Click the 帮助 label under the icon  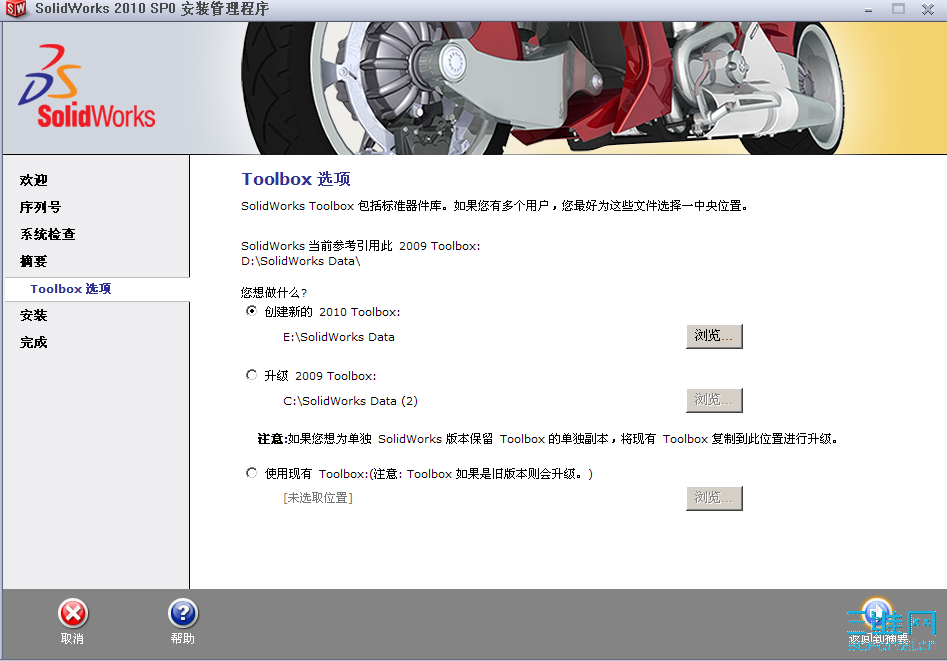coord(182,639)
